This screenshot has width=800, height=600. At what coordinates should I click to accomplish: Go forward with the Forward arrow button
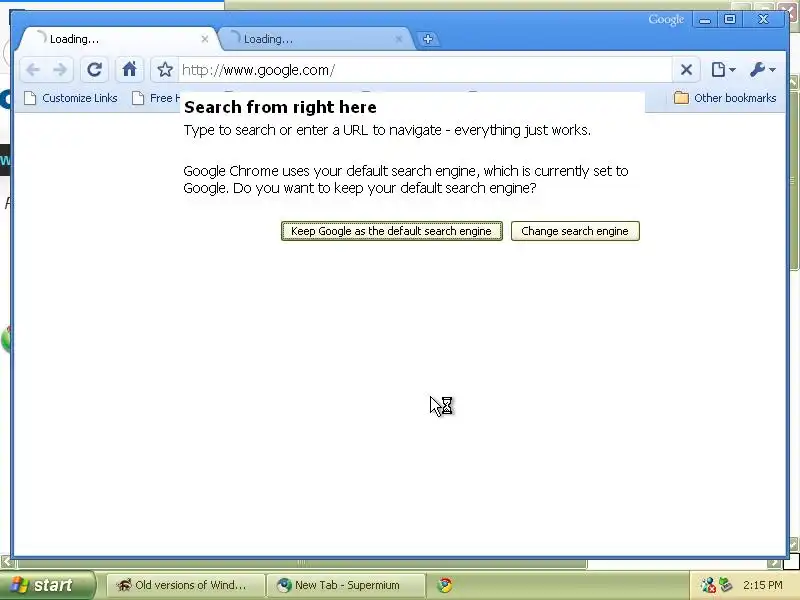click(x=60, y=69)
